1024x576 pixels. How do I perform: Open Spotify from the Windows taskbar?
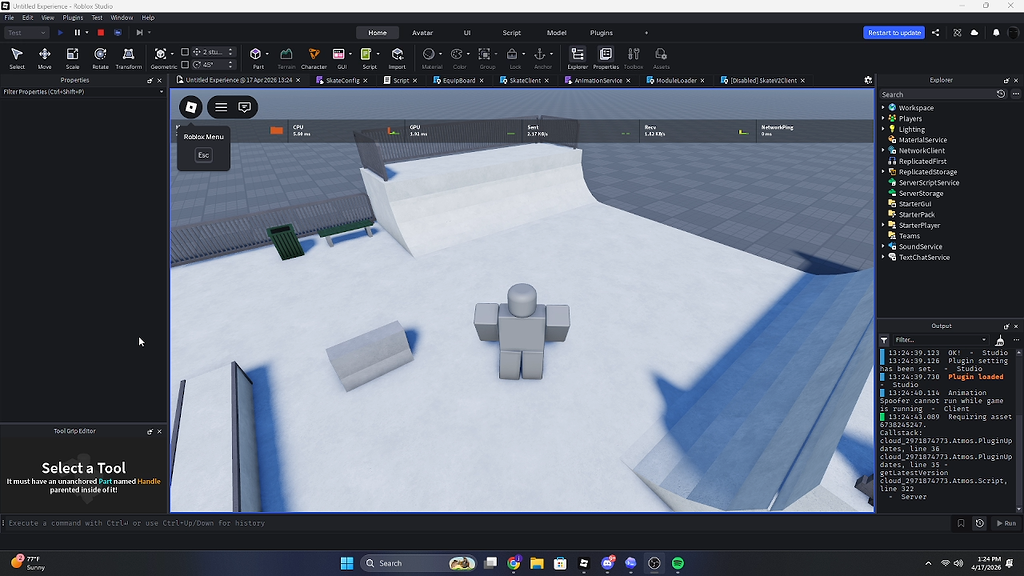[678, 563]
